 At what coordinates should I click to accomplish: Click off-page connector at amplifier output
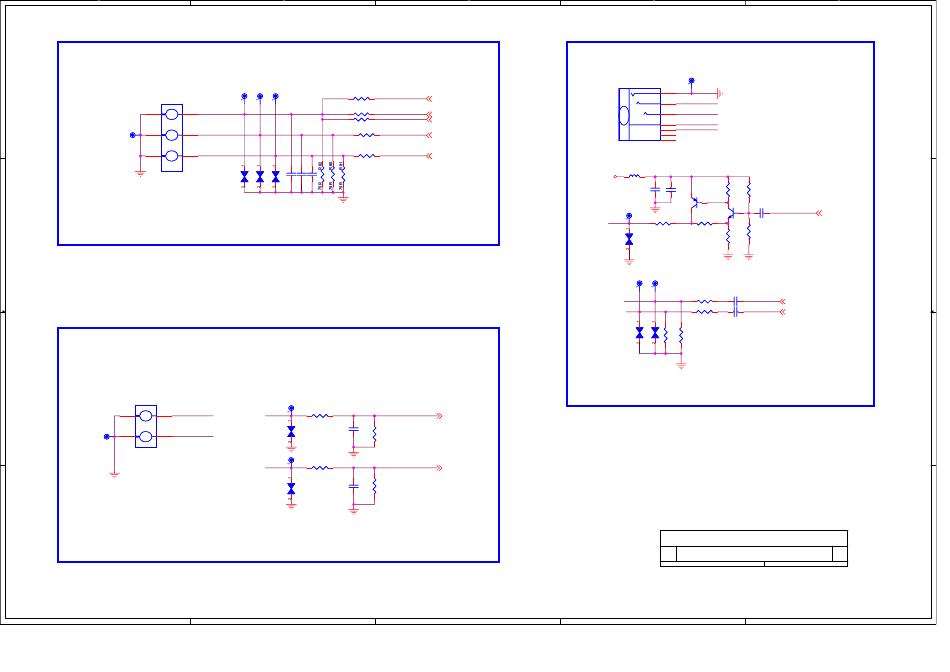[819, 213]
